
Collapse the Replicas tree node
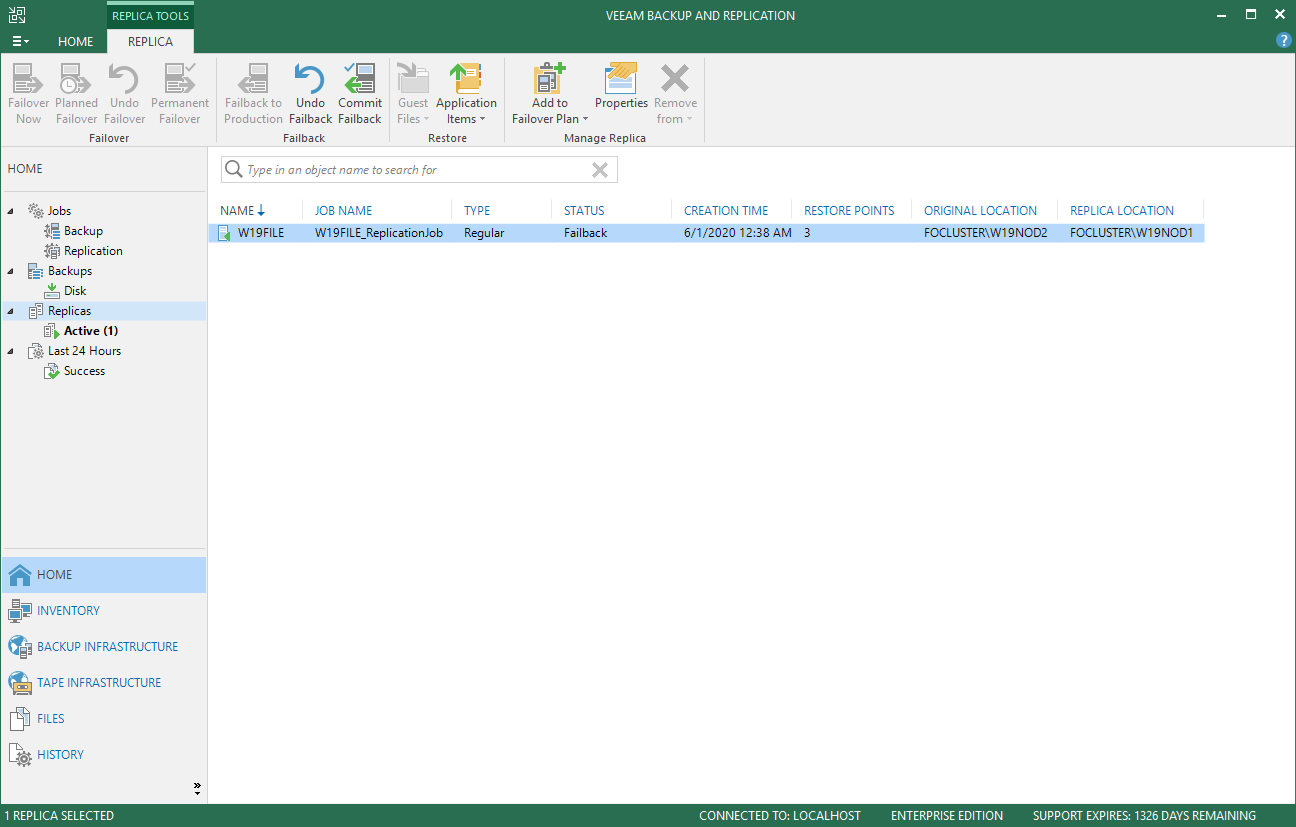coord(12,311)
